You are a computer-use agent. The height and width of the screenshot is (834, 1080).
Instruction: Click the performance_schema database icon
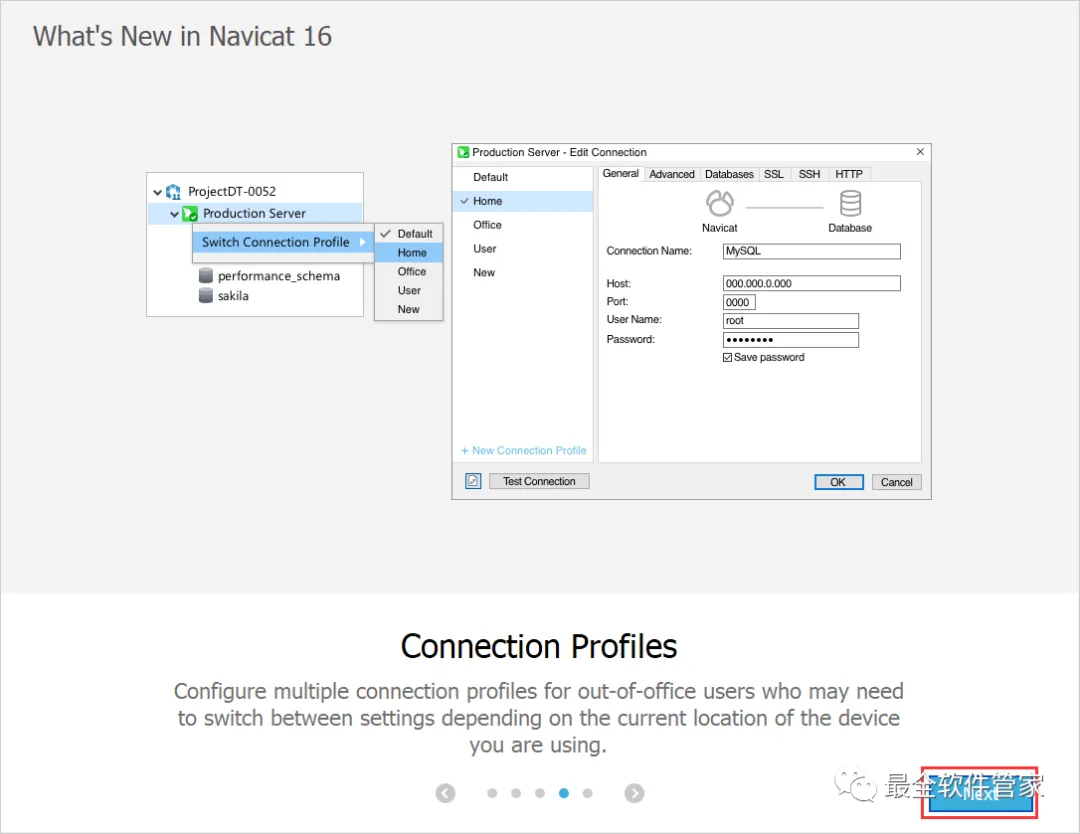pos(205,275)
